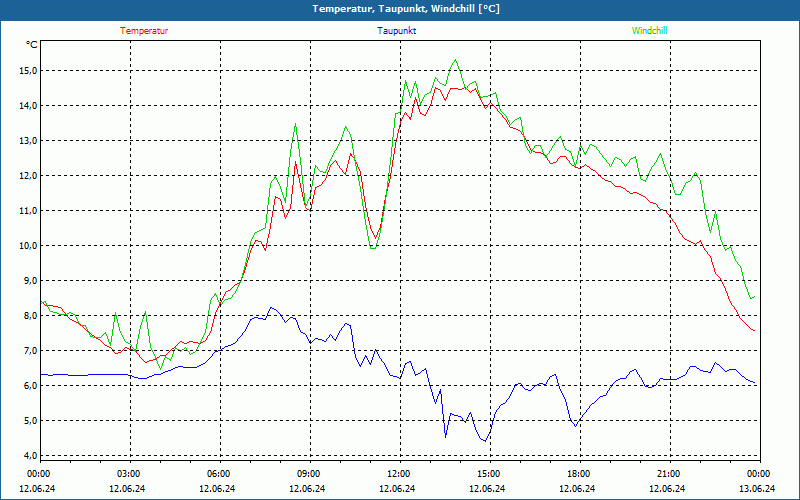Viewport: 800px width, 500px height.
Task: Click the '°C' unit label on the y-axis
Action: click(32, 45)
